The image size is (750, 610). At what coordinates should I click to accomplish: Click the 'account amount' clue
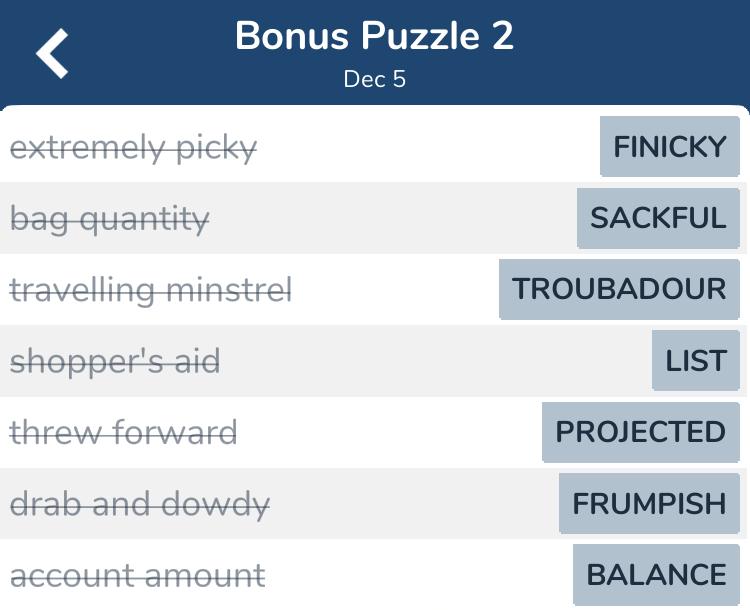point(138,576)
